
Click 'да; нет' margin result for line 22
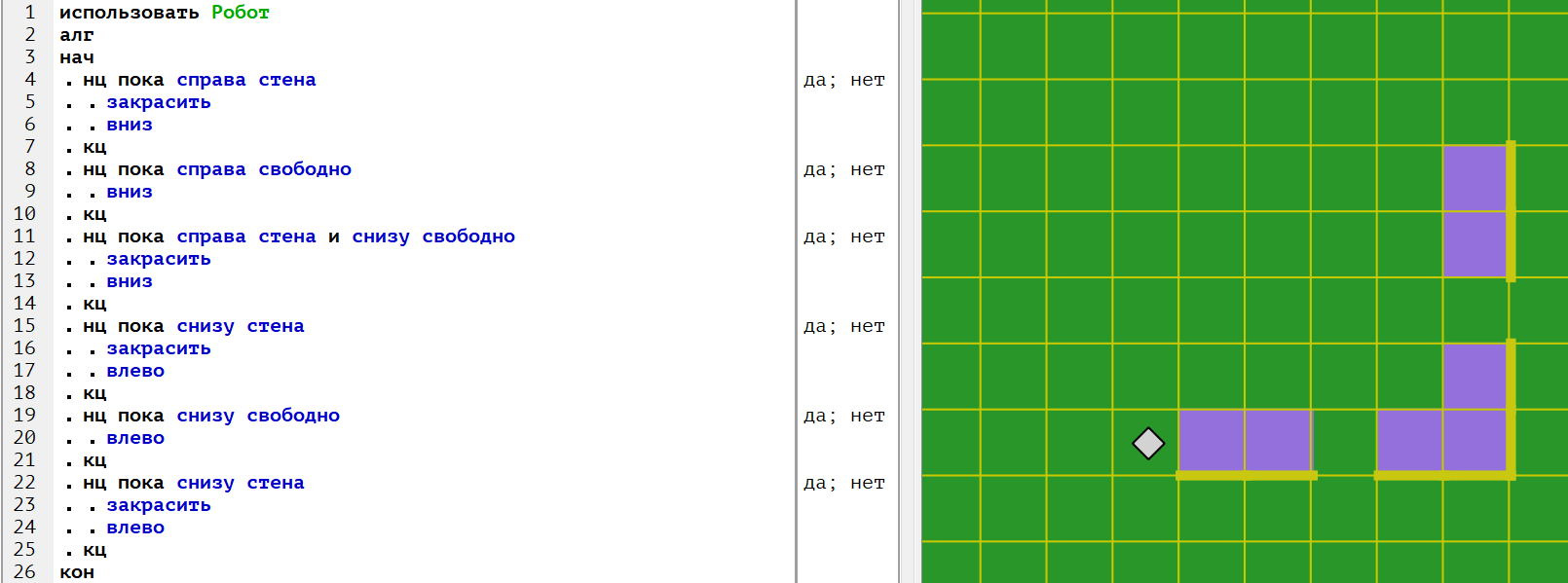tap(843, 483)
